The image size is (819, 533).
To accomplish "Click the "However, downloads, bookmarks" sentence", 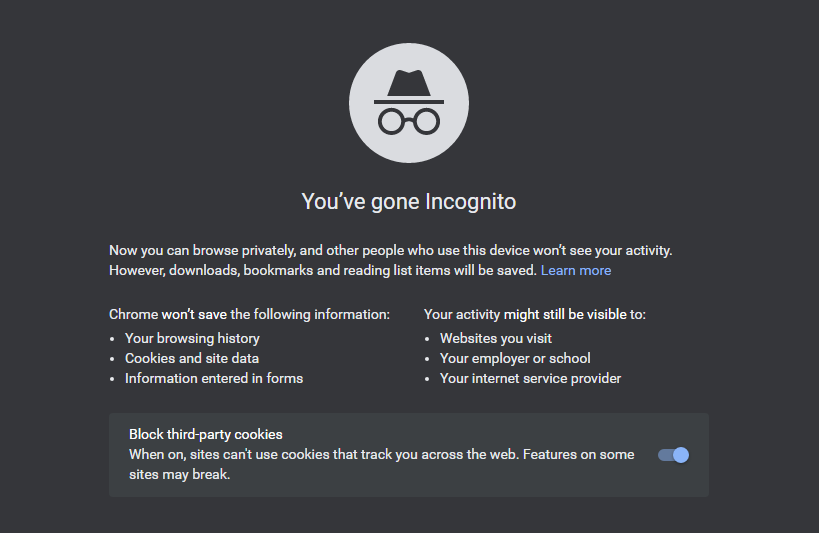I will click(x=323, y=270).
